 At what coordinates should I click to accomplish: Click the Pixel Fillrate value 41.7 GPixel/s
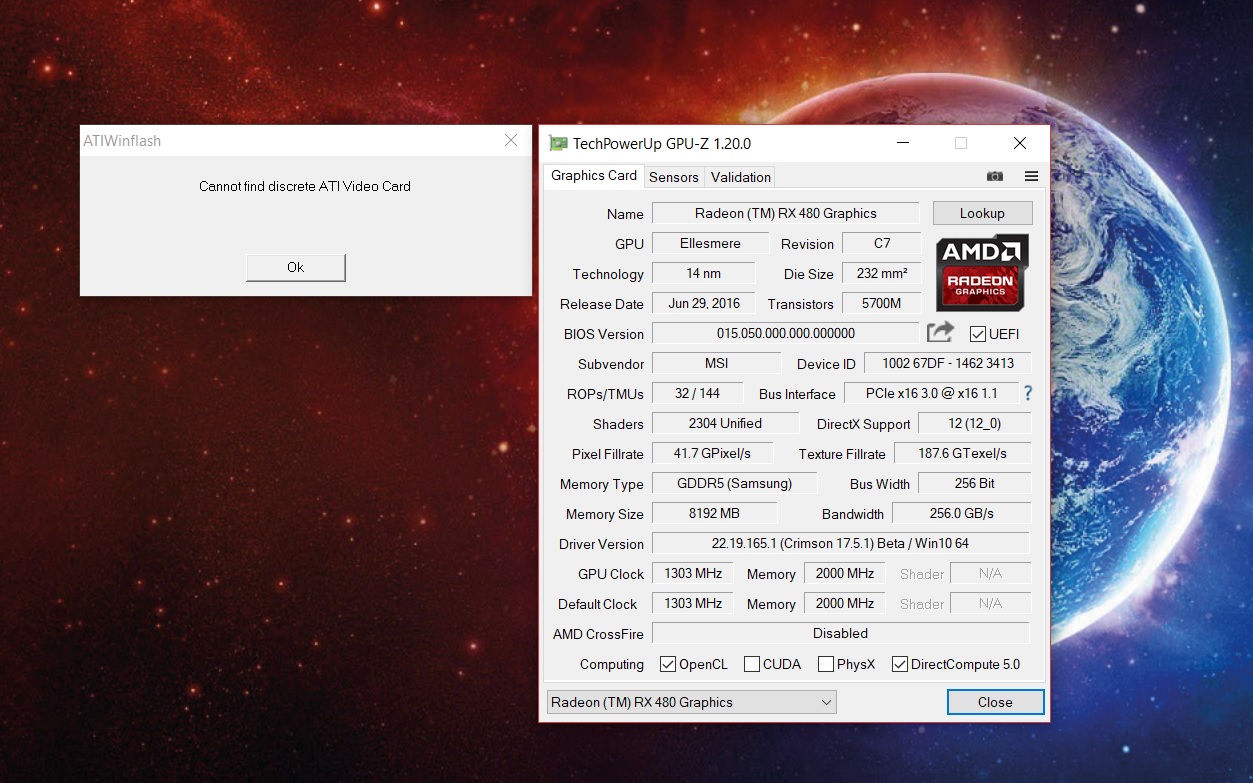(x=712, y=453)
